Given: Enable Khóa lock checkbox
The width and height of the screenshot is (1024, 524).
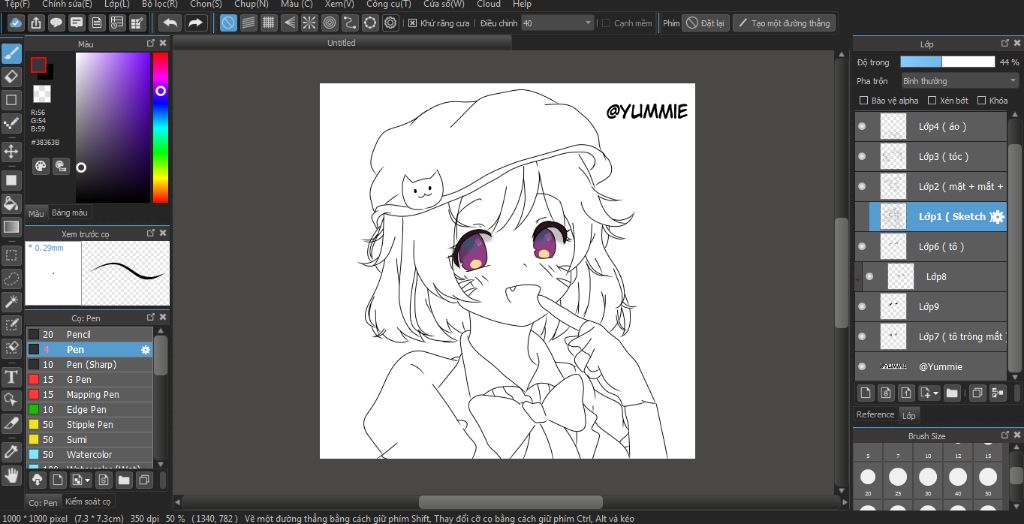Looking at the screenshot, I should [x=981, y=101].
